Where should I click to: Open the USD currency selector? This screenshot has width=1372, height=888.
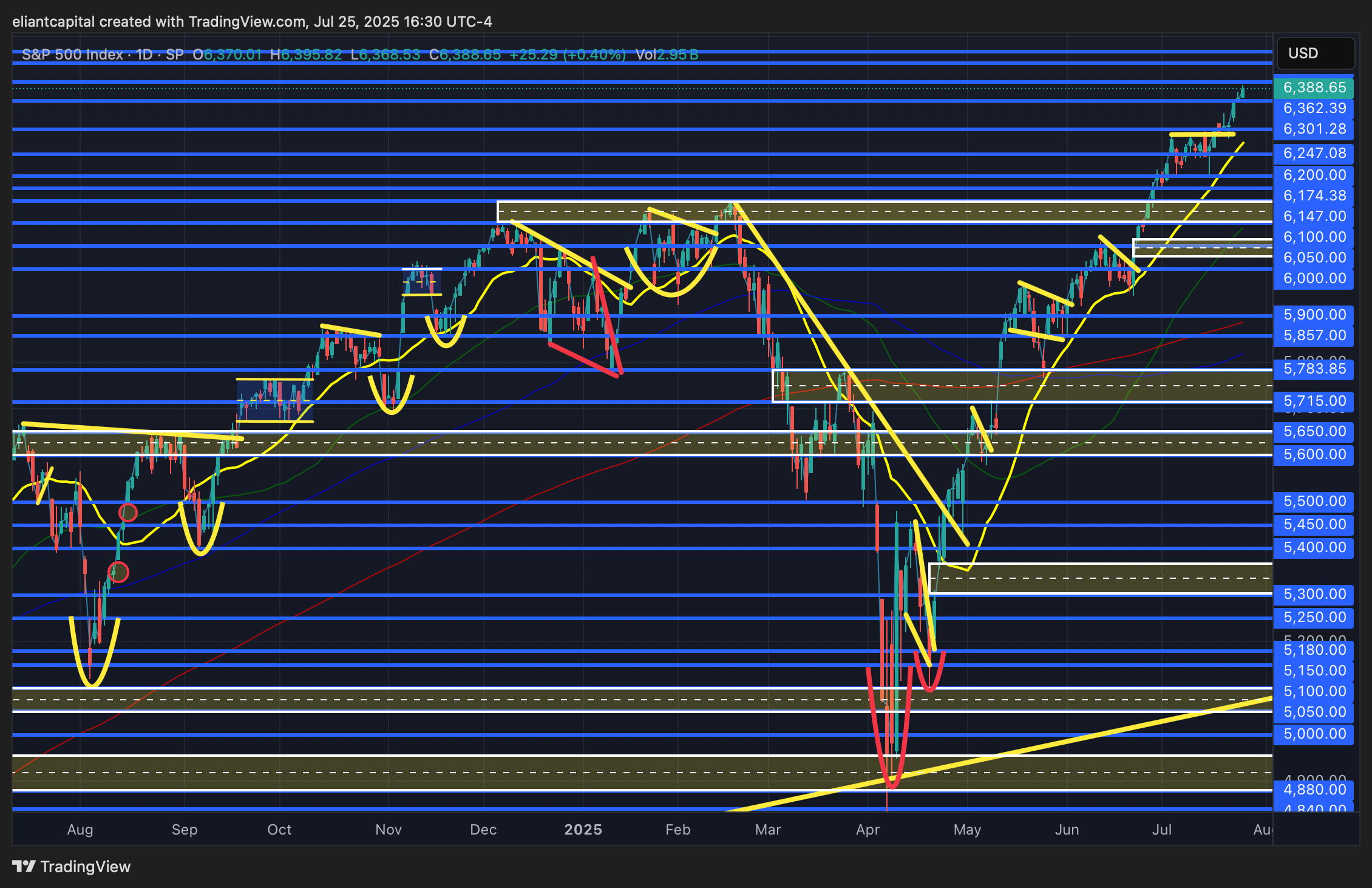[1315, 53]
